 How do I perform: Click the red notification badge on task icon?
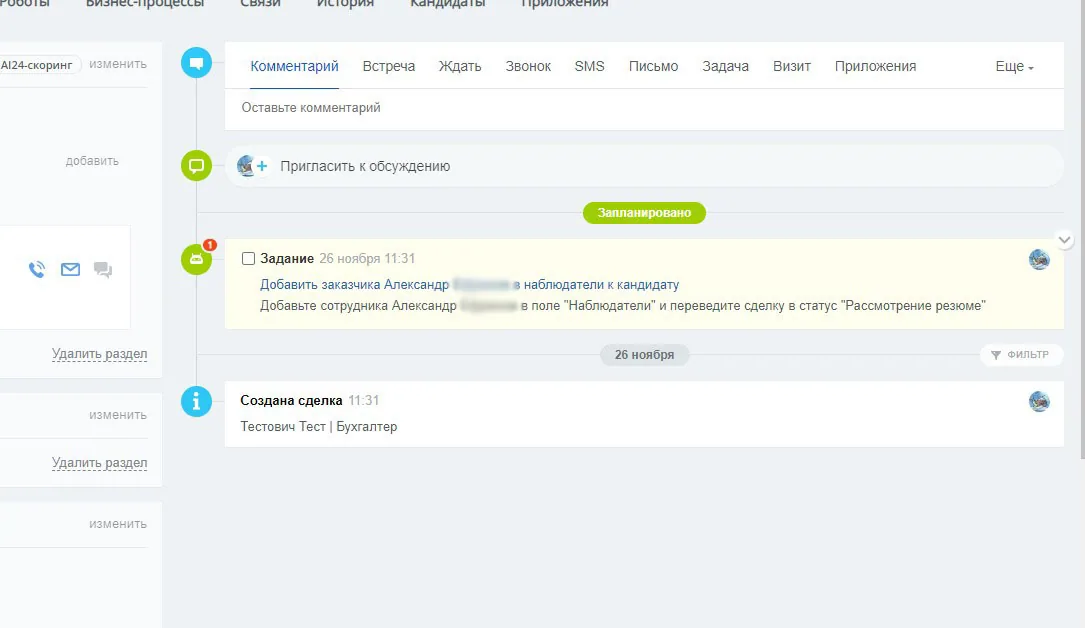click(210, 245)
